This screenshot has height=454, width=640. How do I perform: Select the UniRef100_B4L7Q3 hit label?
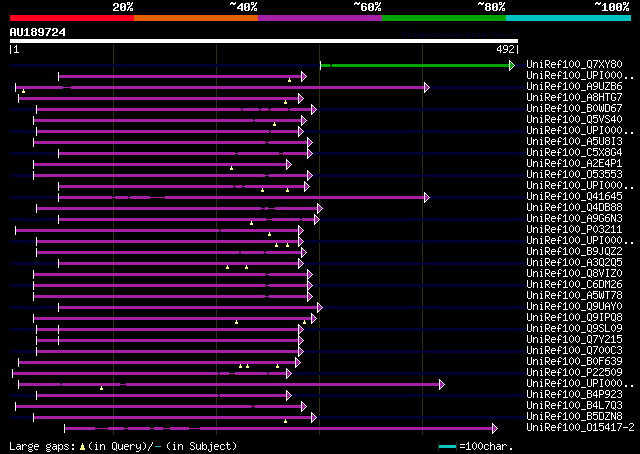[x=574, y=405]
